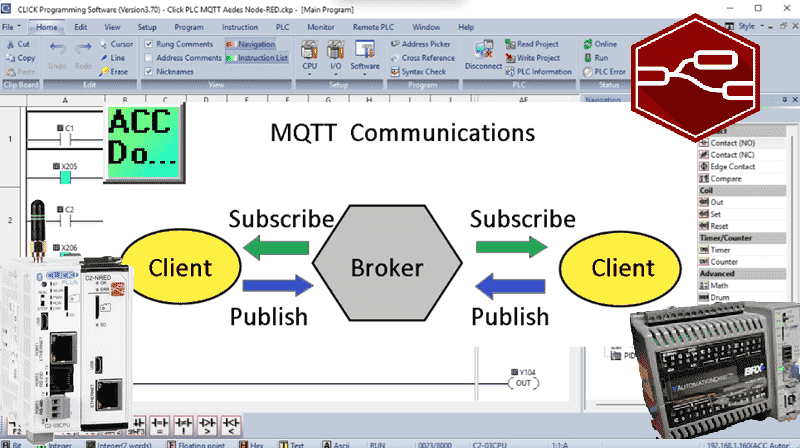Uncheck the Nicknames checkbox

[149, 71]
